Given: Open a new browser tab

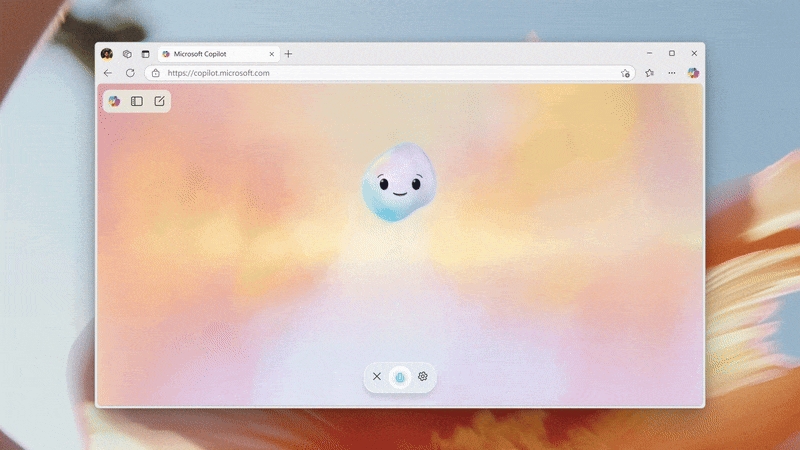Looking at the screenshot, I should [x=289, y=54].
